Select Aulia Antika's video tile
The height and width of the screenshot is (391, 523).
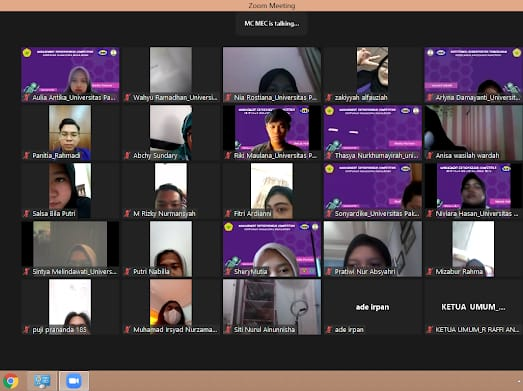70,74
